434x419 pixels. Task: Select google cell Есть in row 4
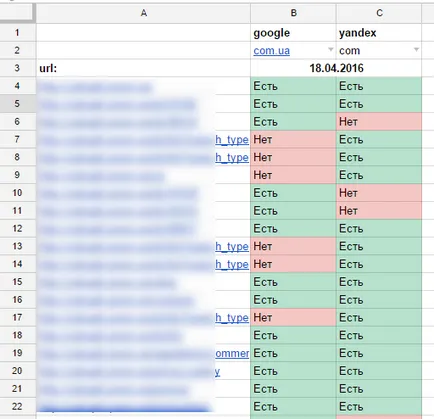point(293,86)
